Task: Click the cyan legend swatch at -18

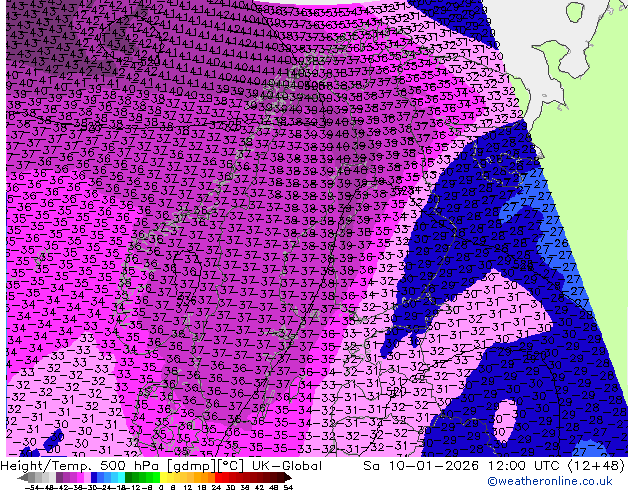Action: pyautogui.click(x=122, y=477)
